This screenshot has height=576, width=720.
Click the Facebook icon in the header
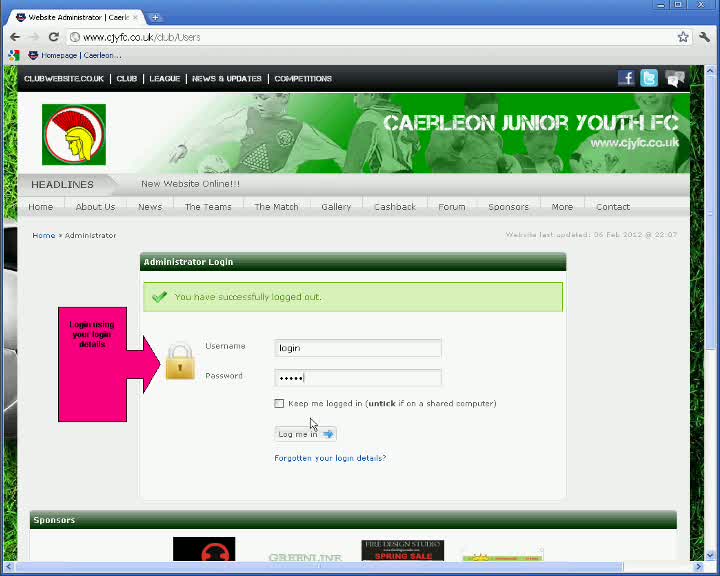(626, 79)
